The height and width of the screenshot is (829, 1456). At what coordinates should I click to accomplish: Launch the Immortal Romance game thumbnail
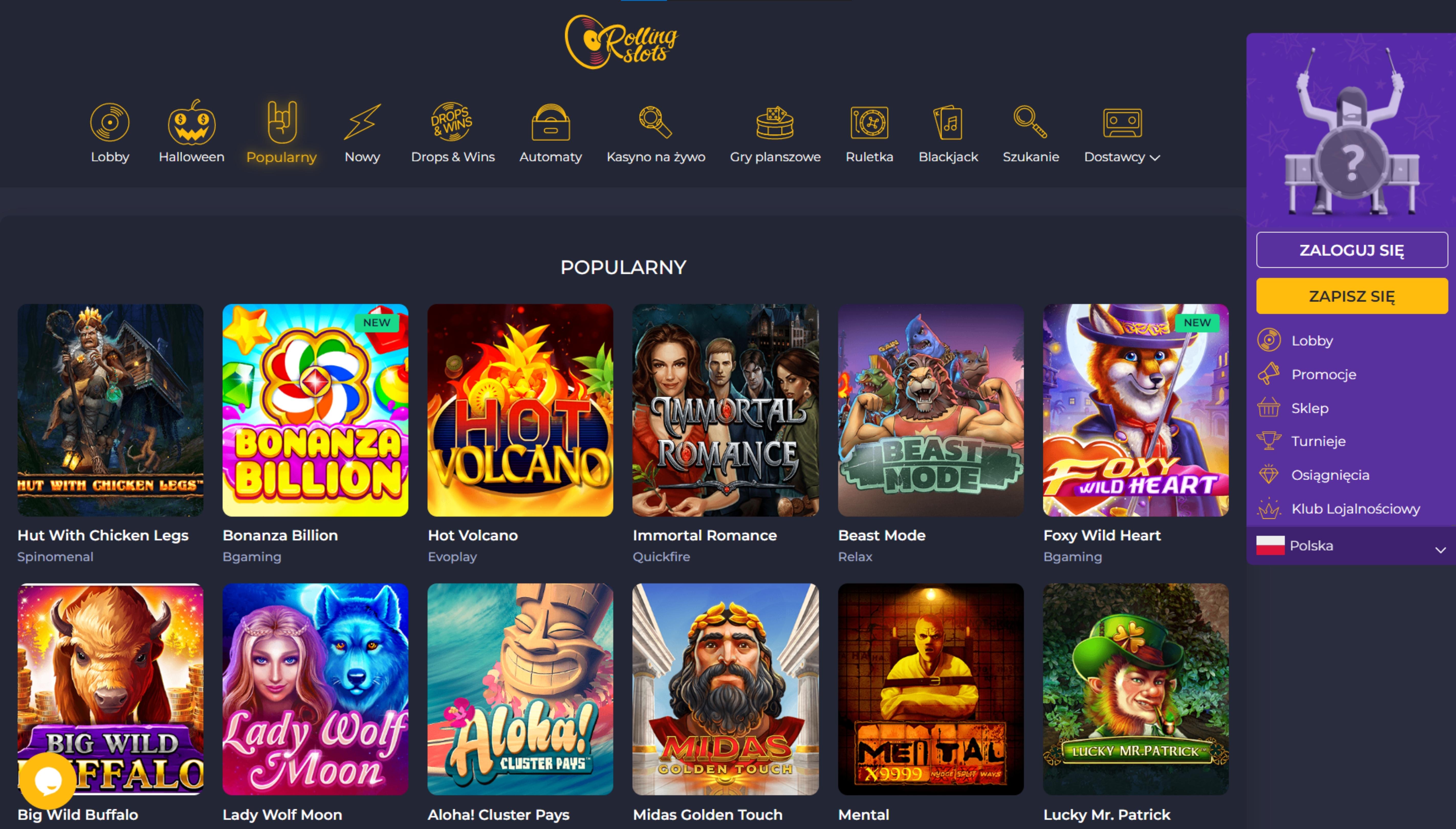tap(725, 410)
